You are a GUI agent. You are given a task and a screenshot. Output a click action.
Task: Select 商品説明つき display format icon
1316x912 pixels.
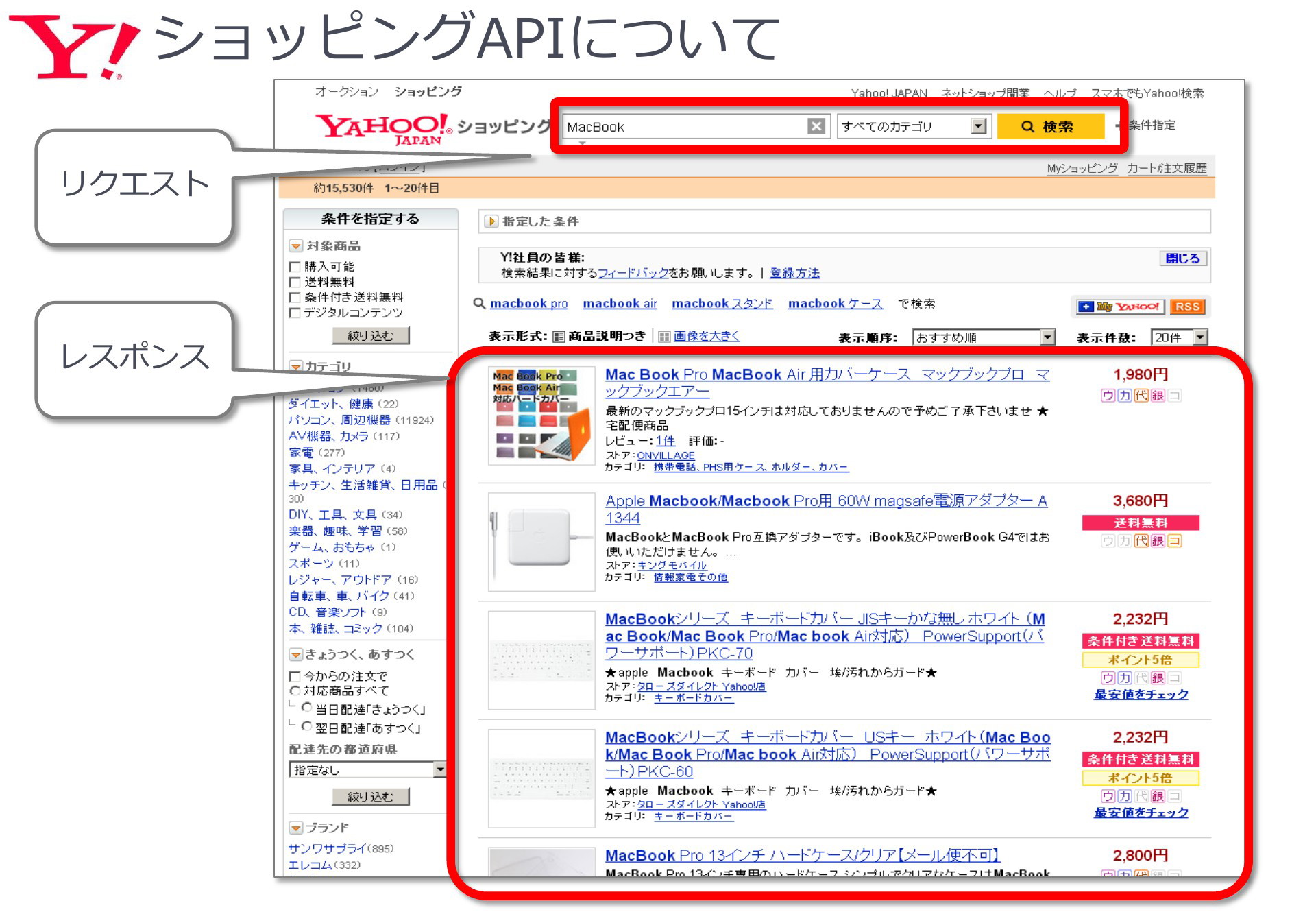coord(559,337)
